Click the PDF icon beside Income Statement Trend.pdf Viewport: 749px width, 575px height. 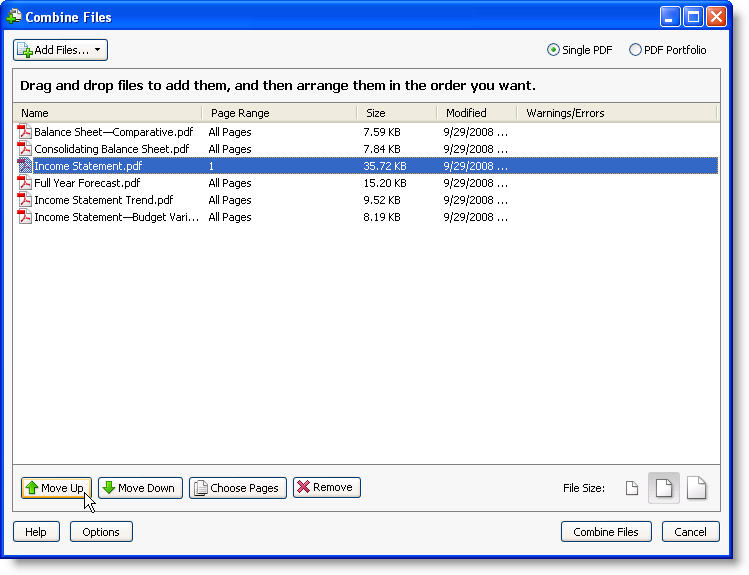(x=24, y=200)
